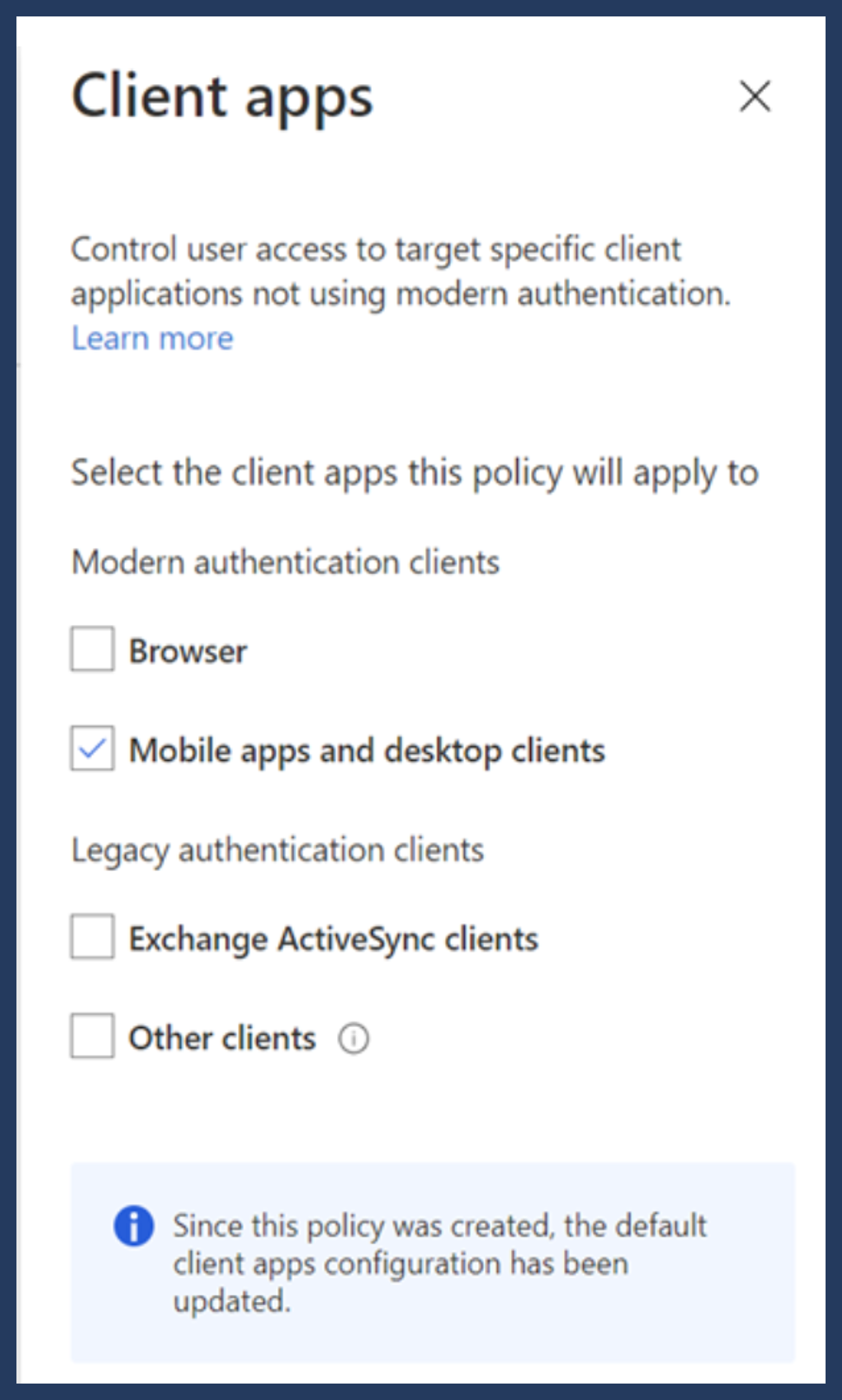Click the "Legacy authentication clients" heading

coord(277,850)
